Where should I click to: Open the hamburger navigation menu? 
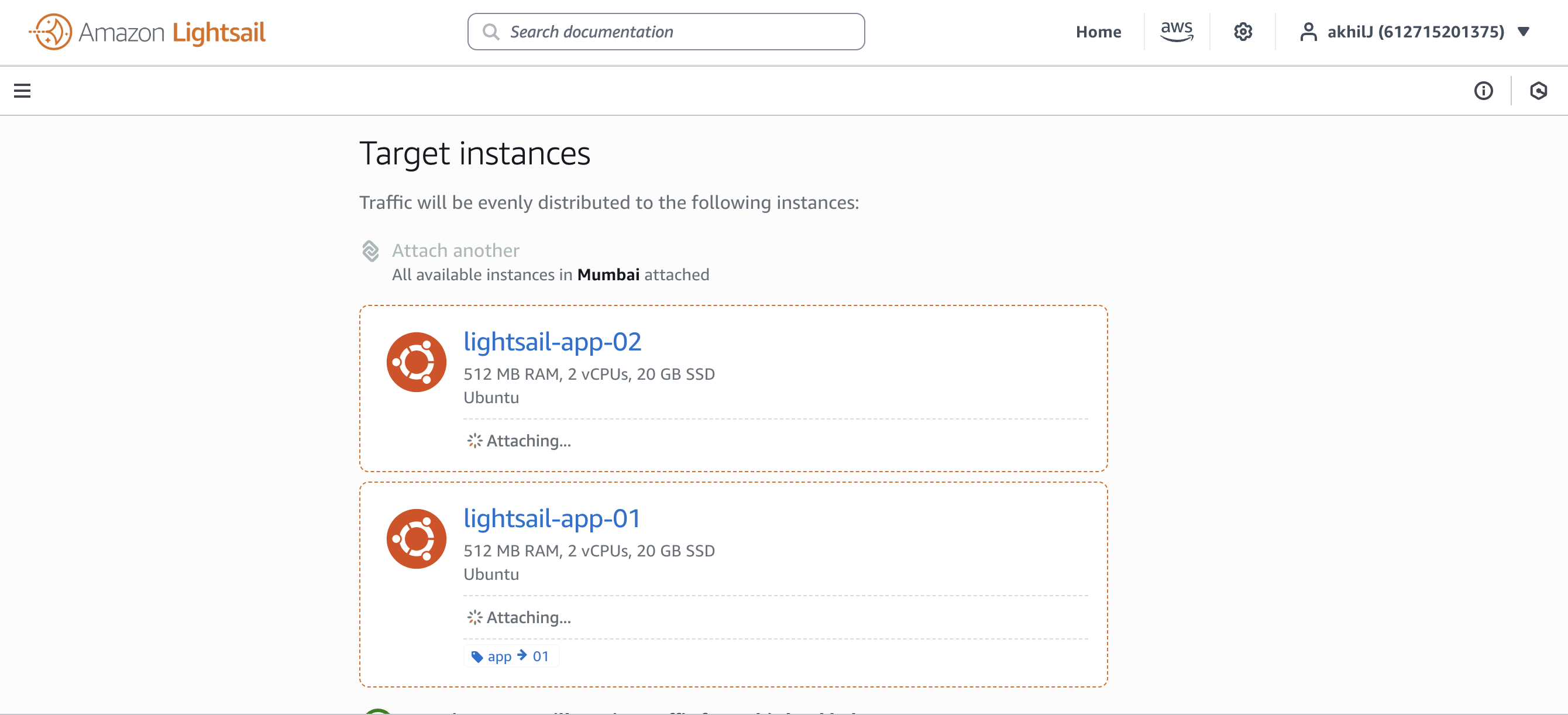pos(22,91)
